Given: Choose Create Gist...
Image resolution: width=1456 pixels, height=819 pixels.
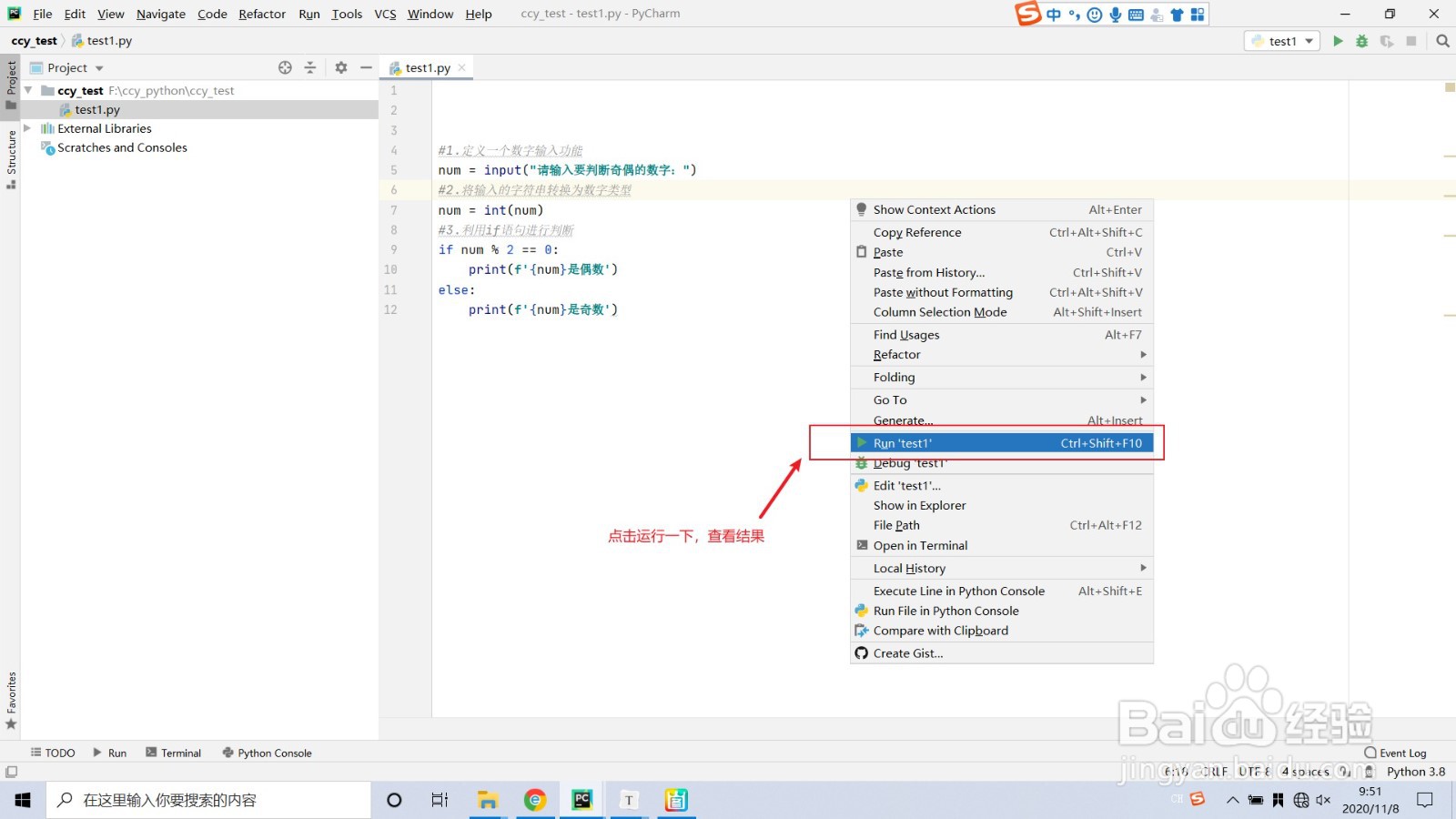Looking at the screenshot, I should point(1002,653).
